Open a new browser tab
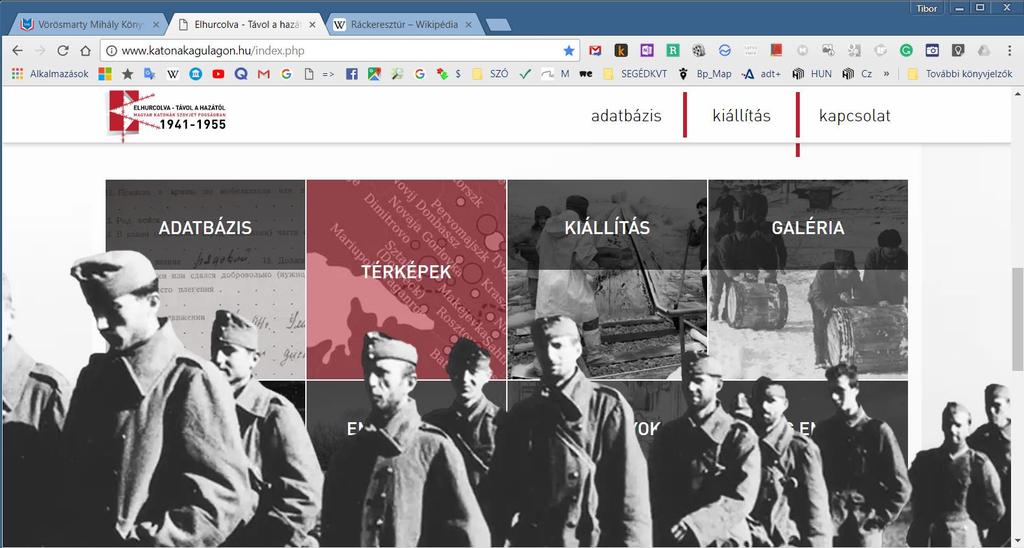1024x548 pixels. pos(499,25)
